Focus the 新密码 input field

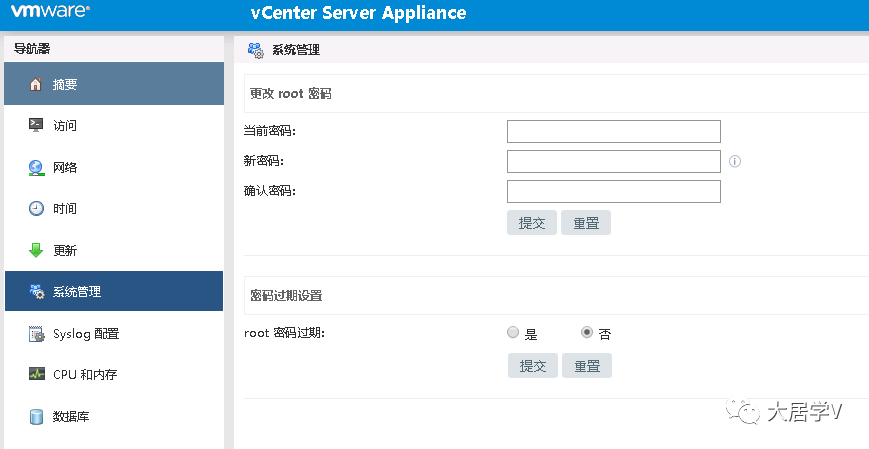click(x=614, y=161)
